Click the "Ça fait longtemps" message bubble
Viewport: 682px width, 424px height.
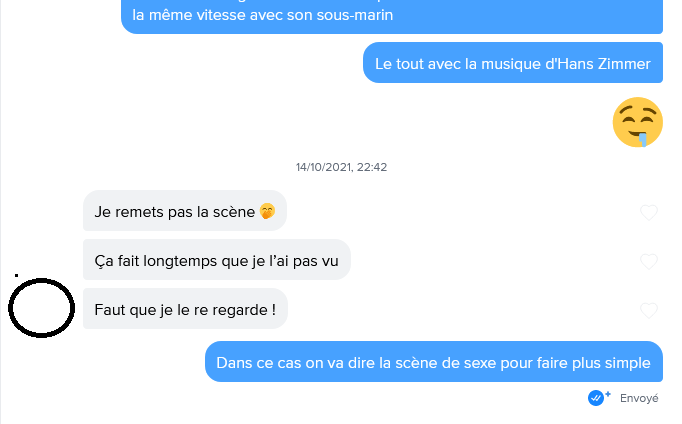pos(216,260)
